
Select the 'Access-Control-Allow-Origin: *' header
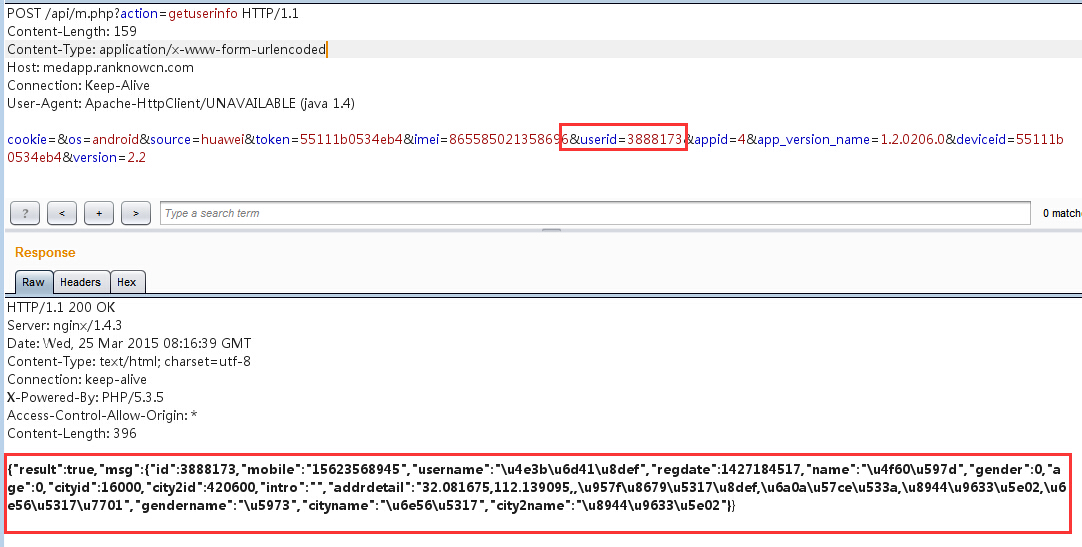[x=102, y=415]
